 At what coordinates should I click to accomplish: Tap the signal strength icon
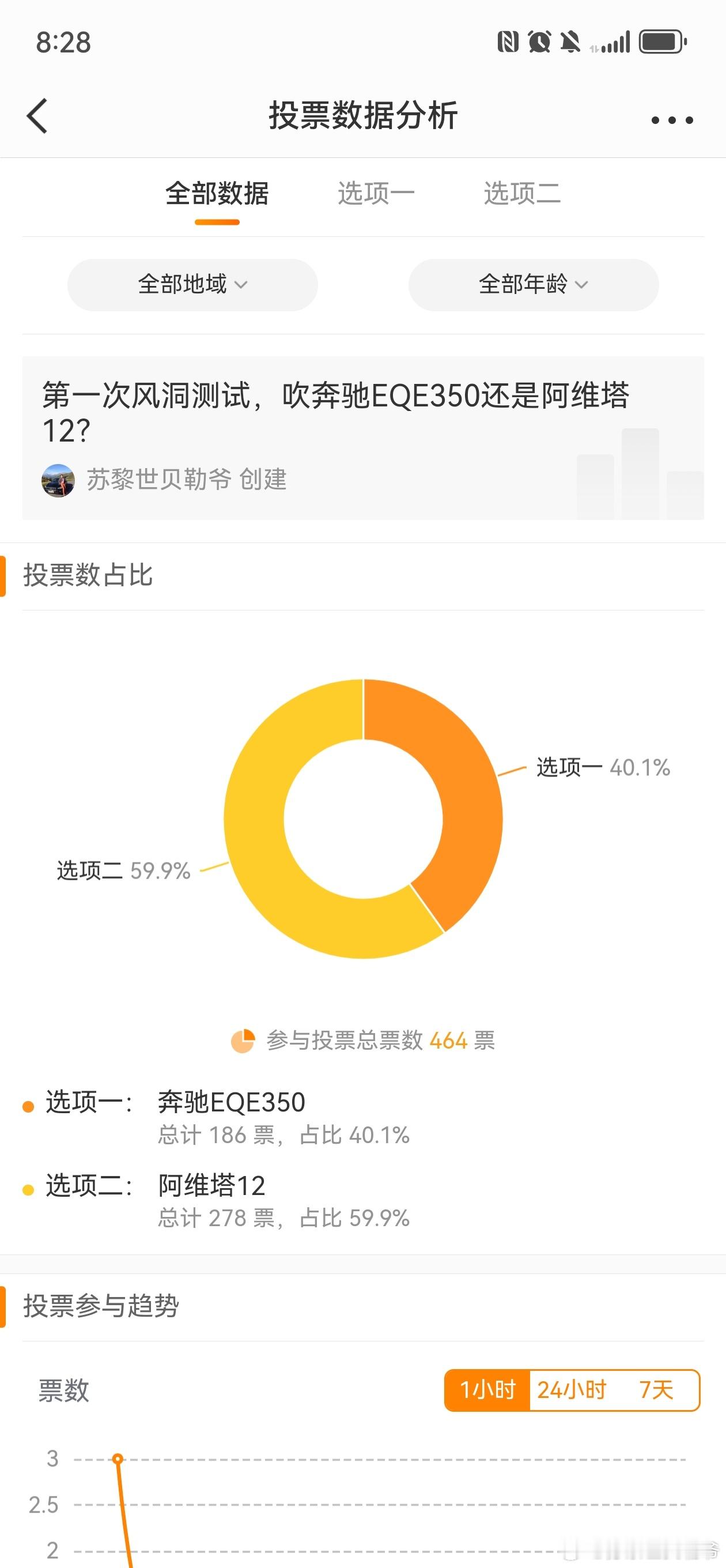610,43
